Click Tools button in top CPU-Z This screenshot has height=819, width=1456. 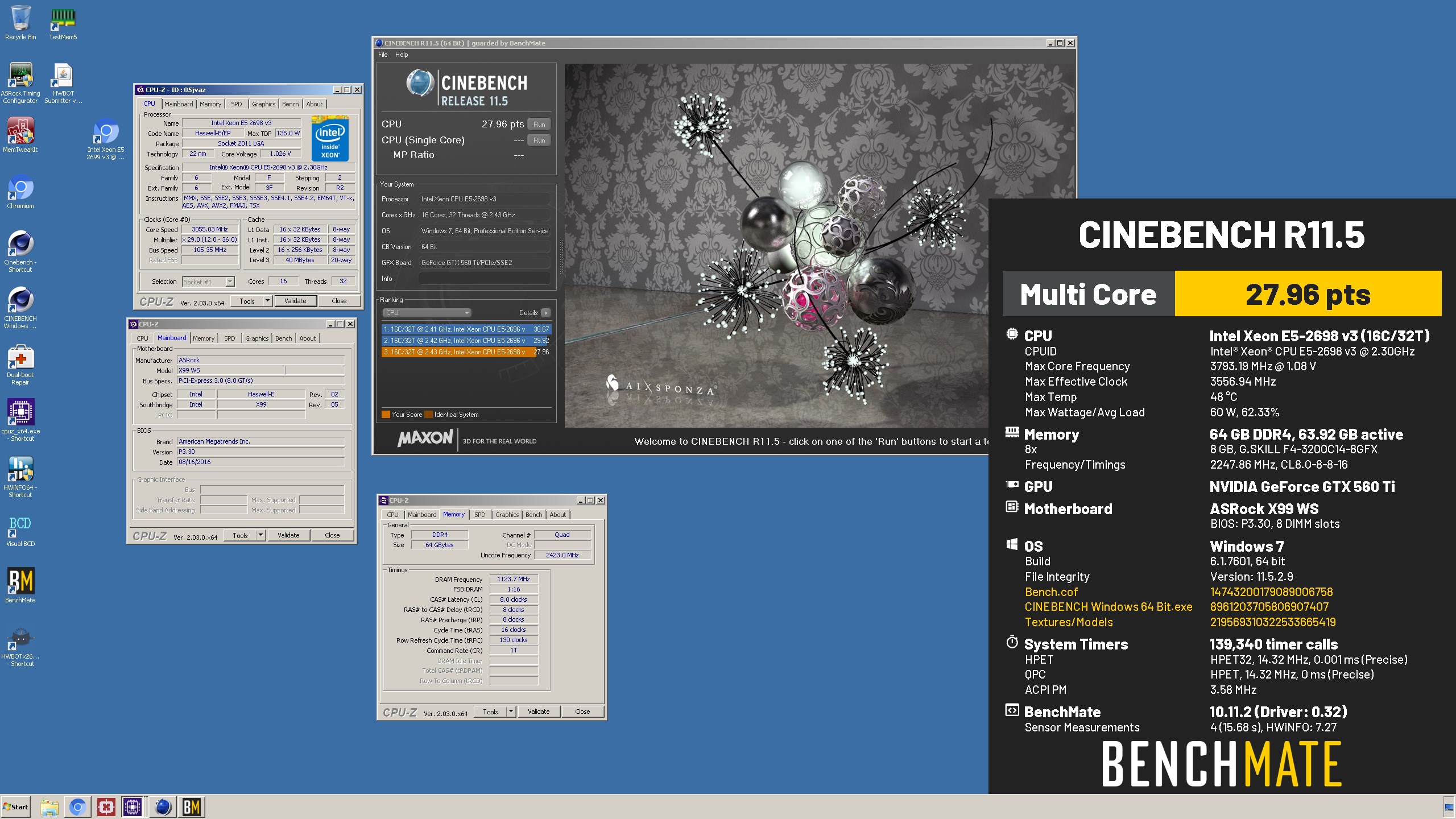pyautogui.click(x=247, y=301)
